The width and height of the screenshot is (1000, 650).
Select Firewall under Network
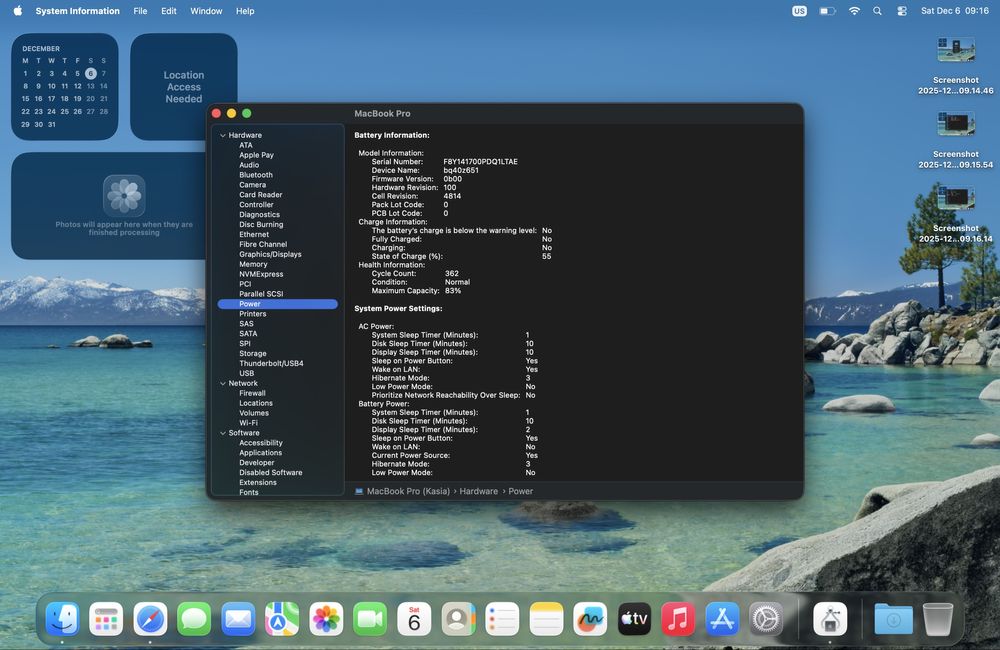(252, 393)
